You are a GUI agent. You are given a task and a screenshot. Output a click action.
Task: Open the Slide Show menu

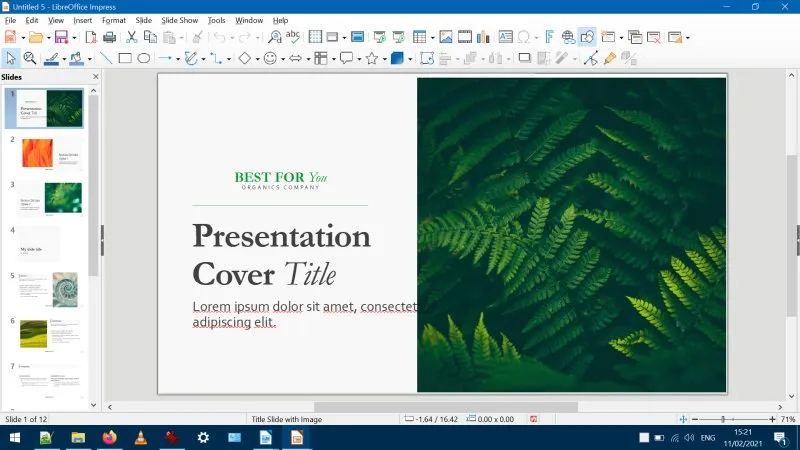coord(179,20)
